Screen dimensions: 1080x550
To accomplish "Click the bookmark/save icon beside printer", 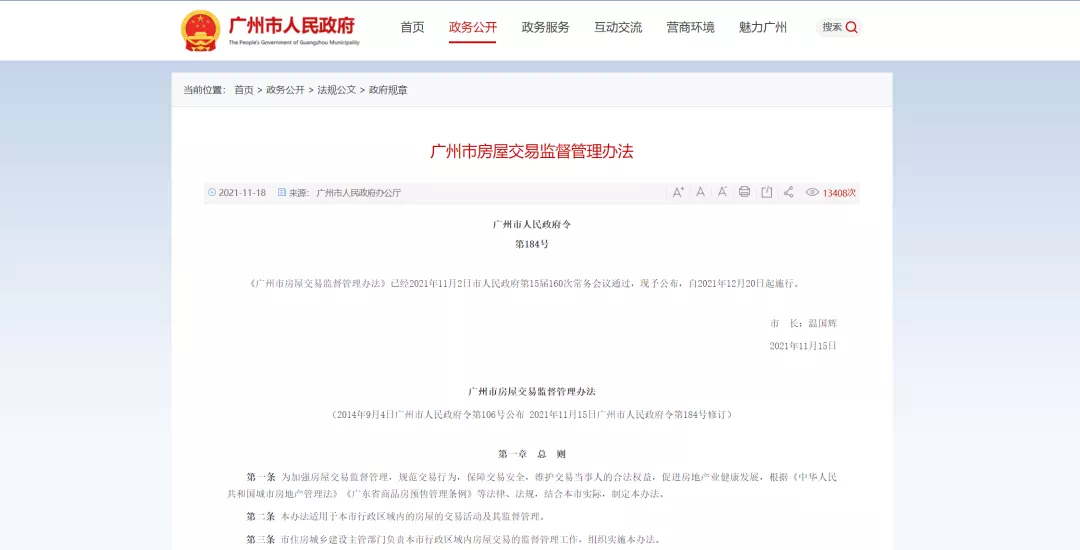I will click(766, 192).
